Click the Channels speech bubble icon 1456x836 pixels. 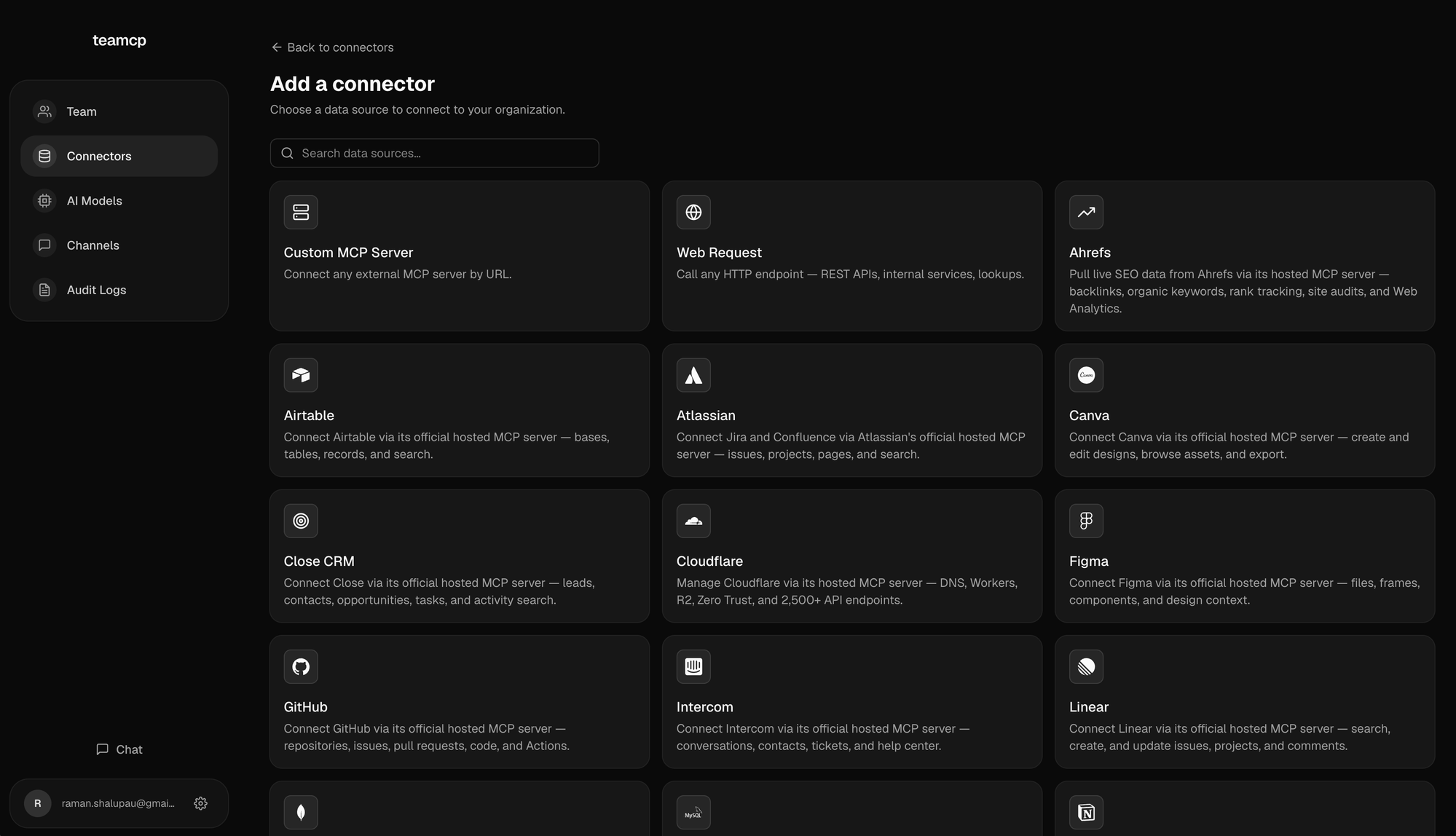point(44,245)
